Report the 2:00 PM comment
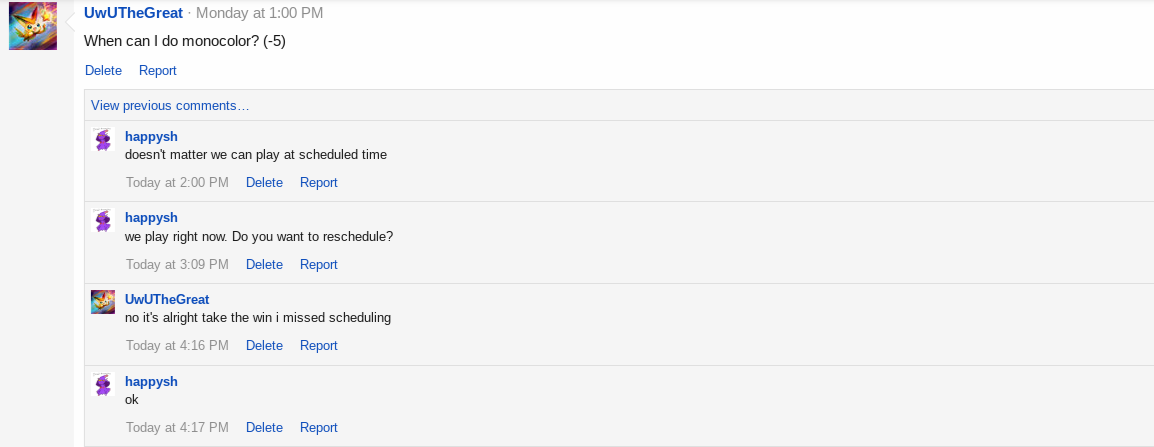1154x447 pixels. click(x=319, y=182)
